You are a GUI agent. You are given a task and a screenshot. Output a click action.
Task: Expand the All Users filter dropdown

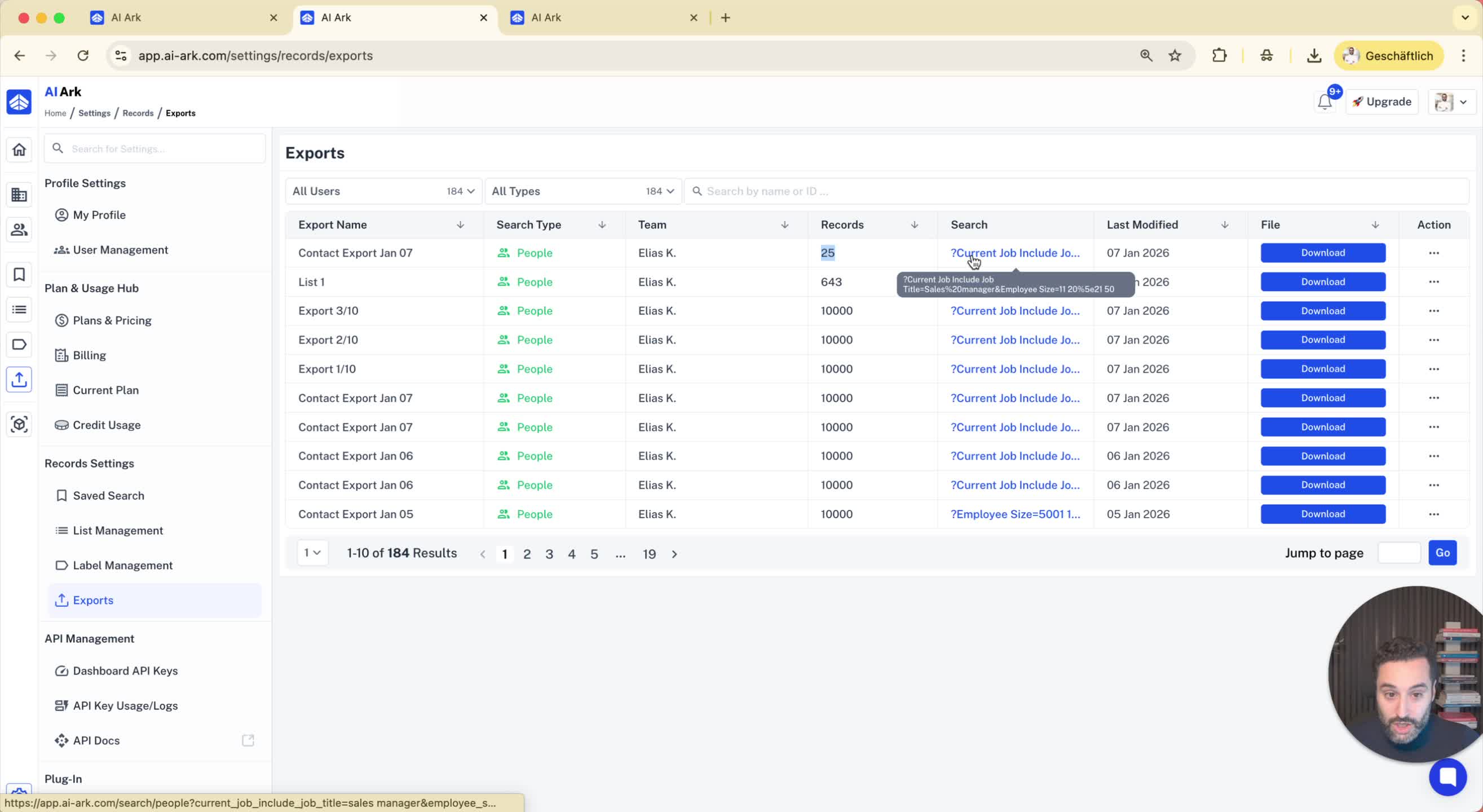tap(383, 191)
